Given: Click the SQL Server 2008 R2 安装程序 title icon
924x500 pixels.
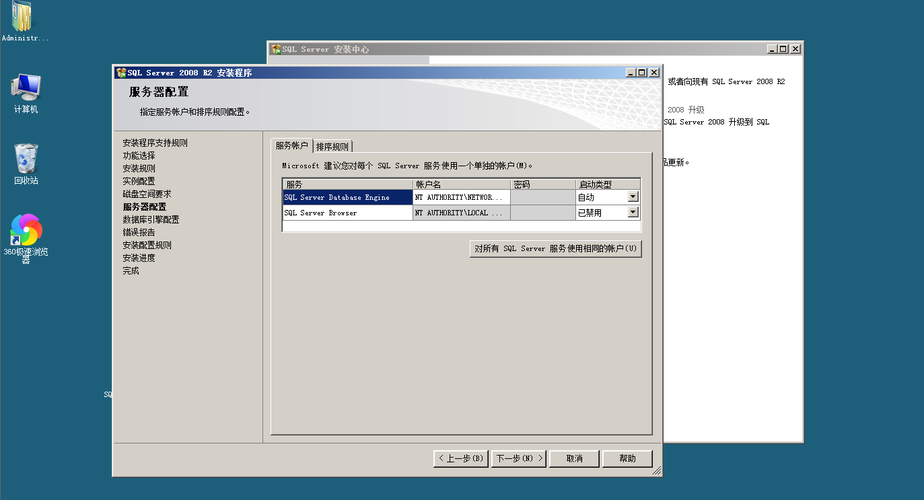Looking at the screenshot, I should 121,73.
